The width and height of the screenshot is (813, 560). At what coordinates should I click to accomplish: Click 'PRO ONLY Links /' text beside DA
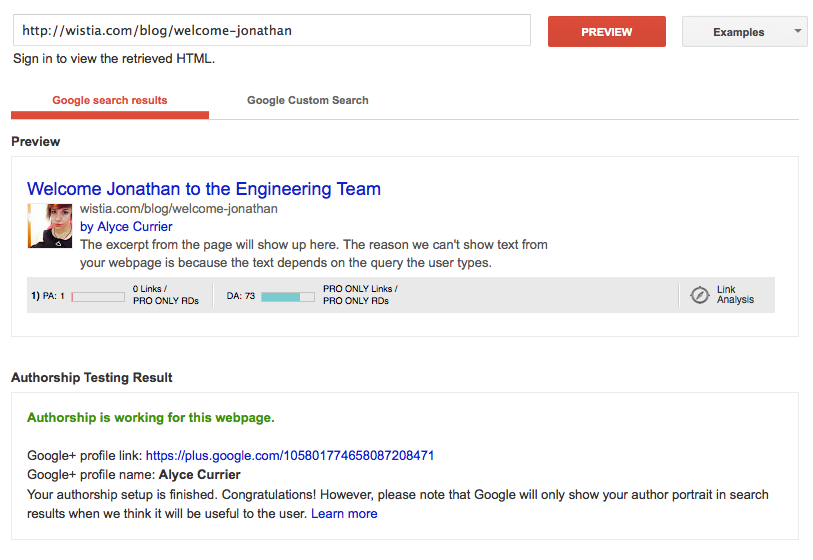[360, 289]
